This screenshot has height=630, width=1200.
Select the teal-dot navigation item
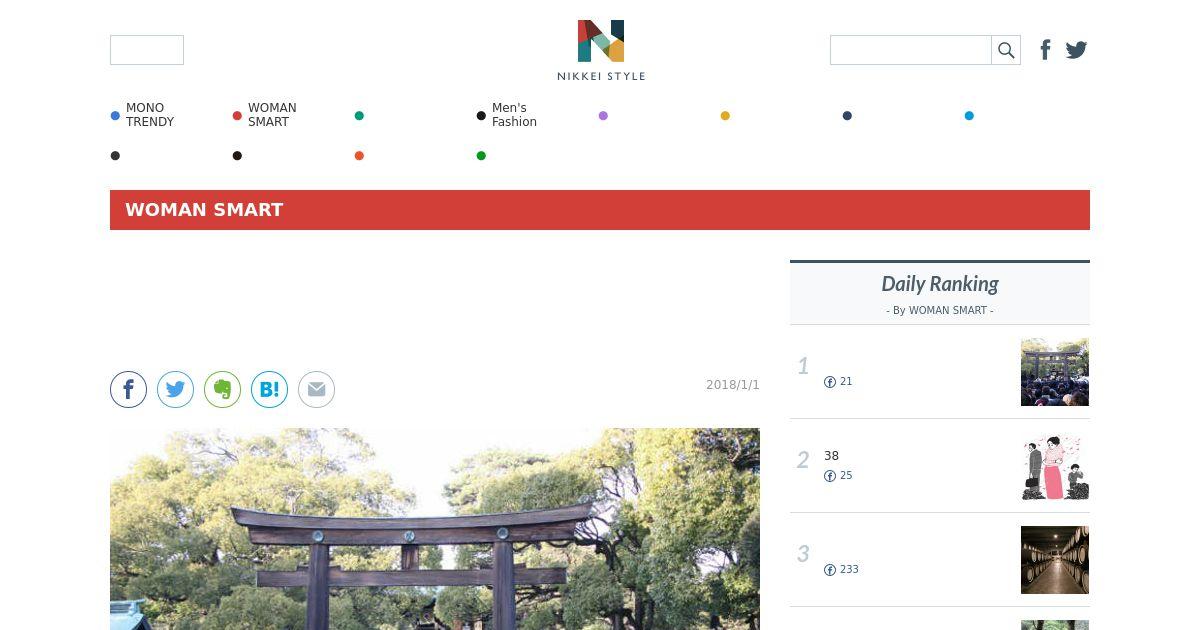pyautogui.click(x=359, y=116)
